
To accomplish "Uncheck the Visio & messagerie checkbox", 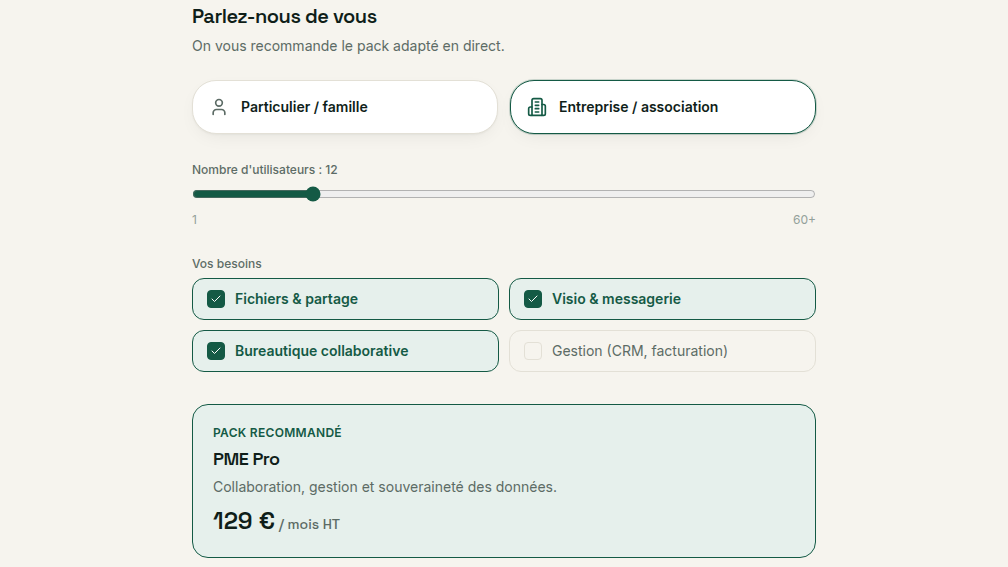I will (533, 299).
